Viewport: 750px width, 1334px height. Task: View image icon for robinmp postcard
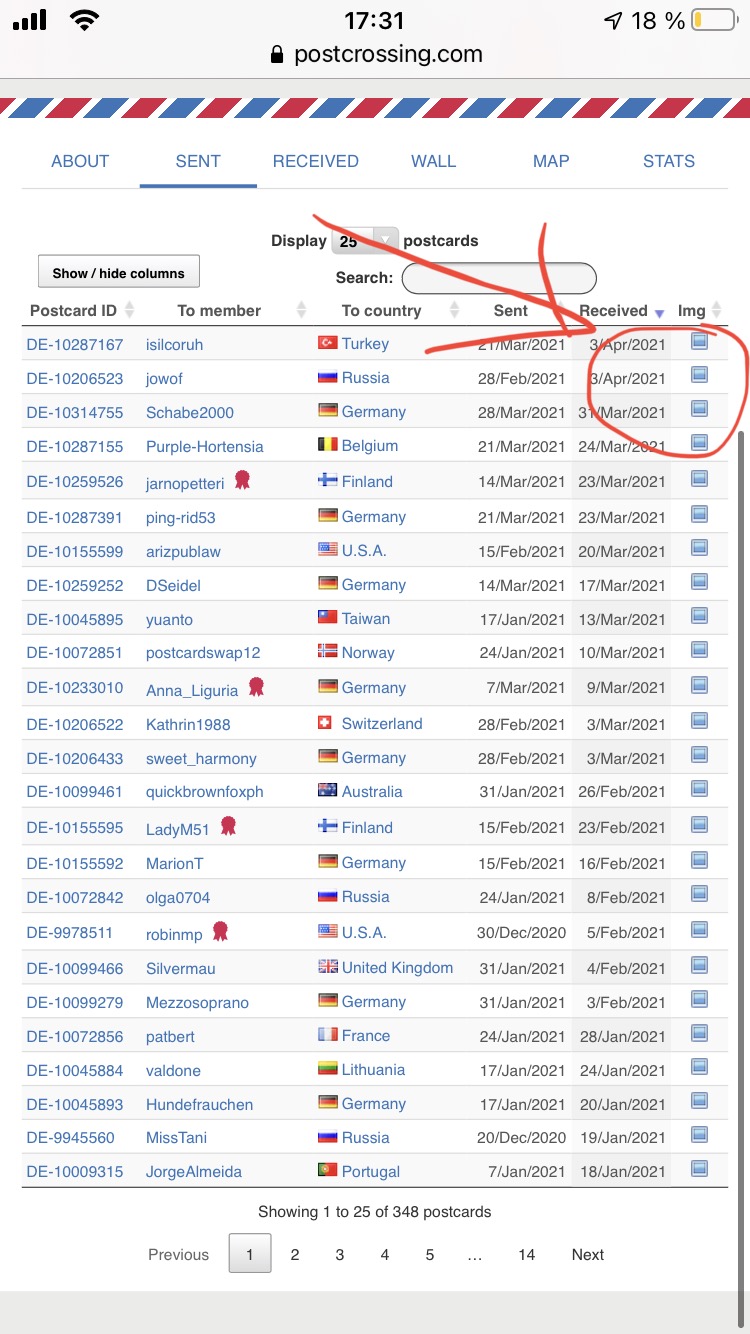pos(700,931)
